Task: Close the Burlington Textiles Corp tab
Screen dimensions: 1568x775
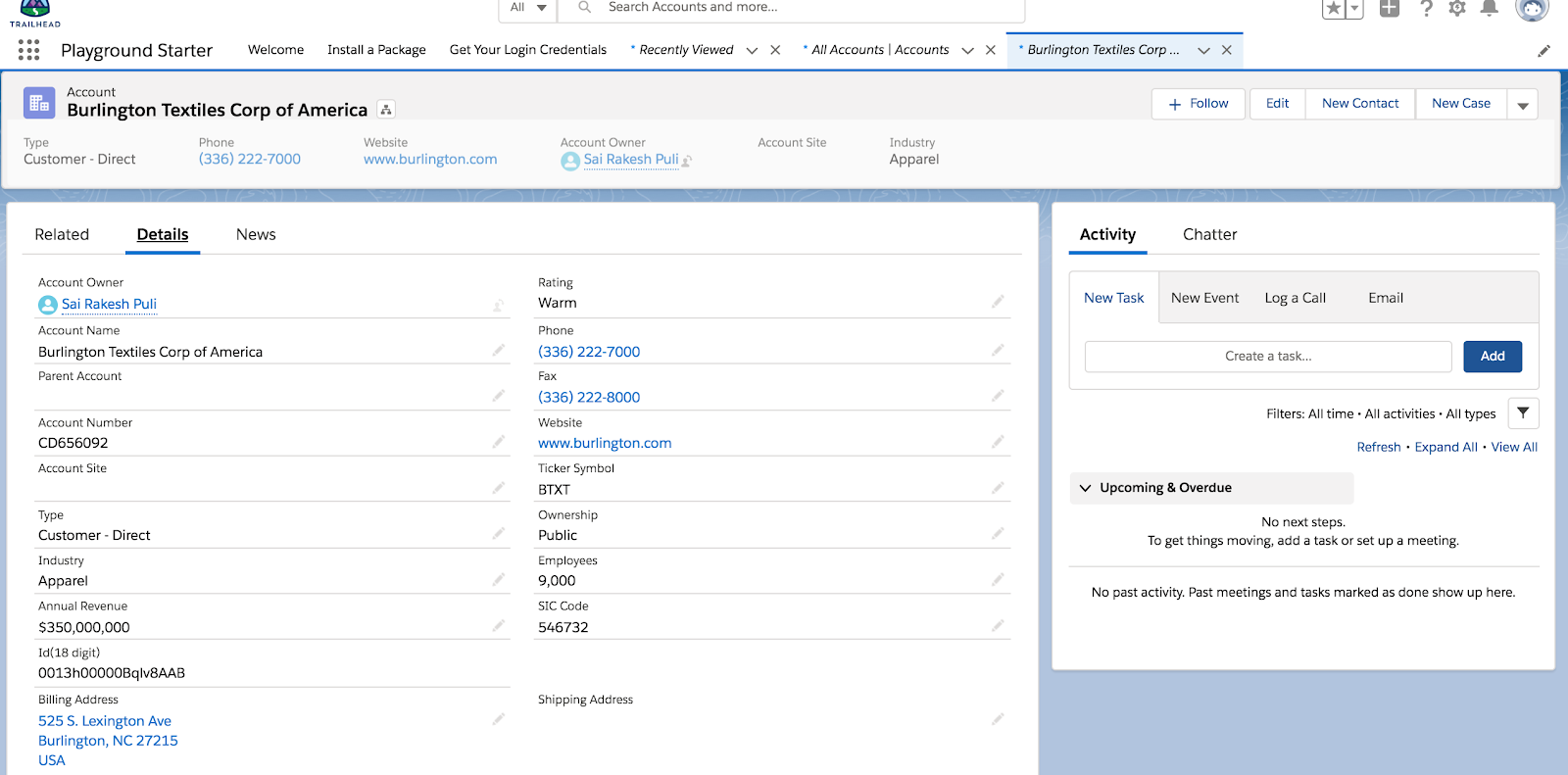Action: (1227, 51)
